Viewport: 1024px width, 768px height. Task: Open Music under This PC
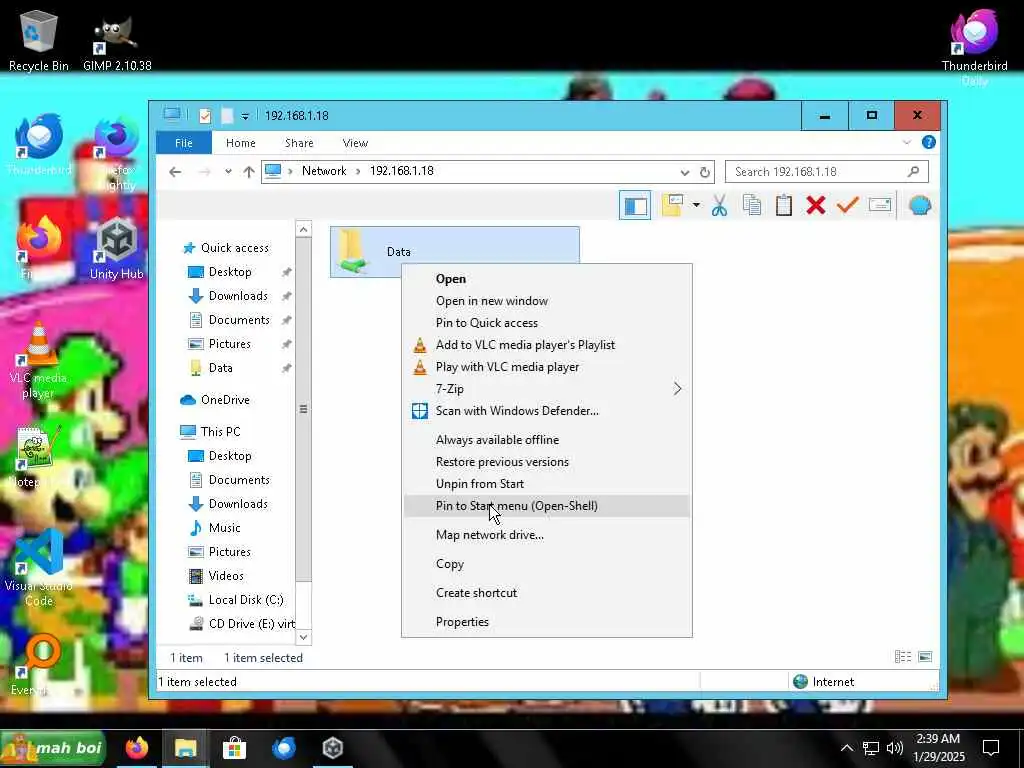point(215,528)
